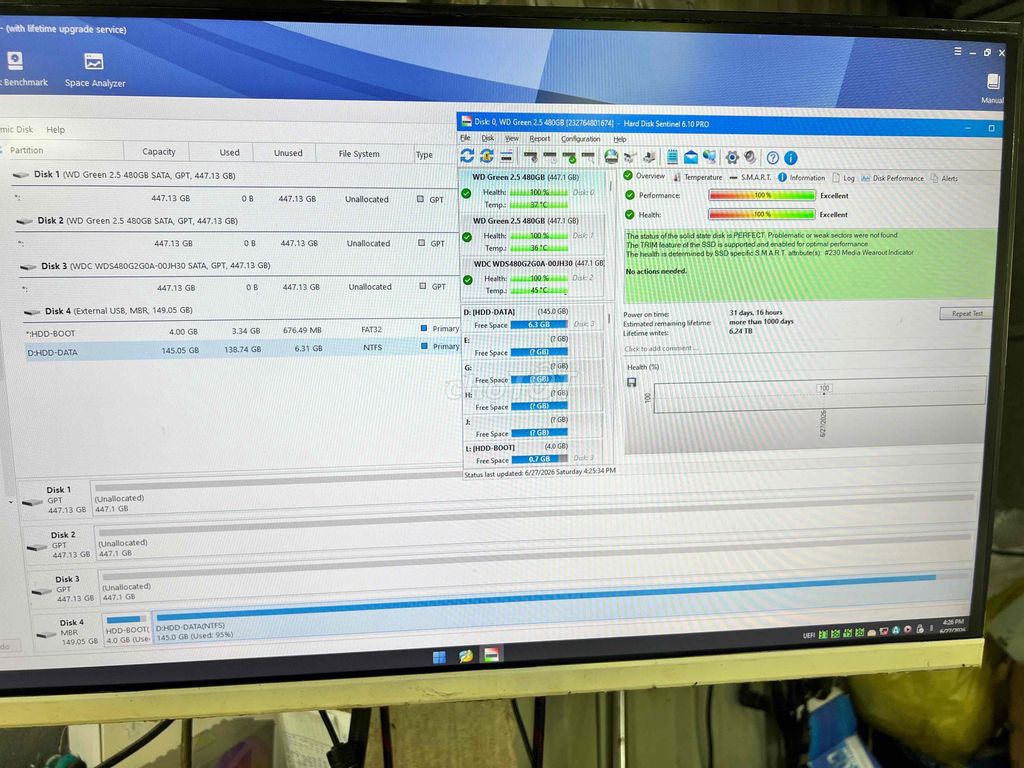The width and height of the screenshot is (1024, 768).
Task: Click the refresh icon in Hard Disk Sentinel toolbar
Action: pyautogui.click(x=467, y=155)
